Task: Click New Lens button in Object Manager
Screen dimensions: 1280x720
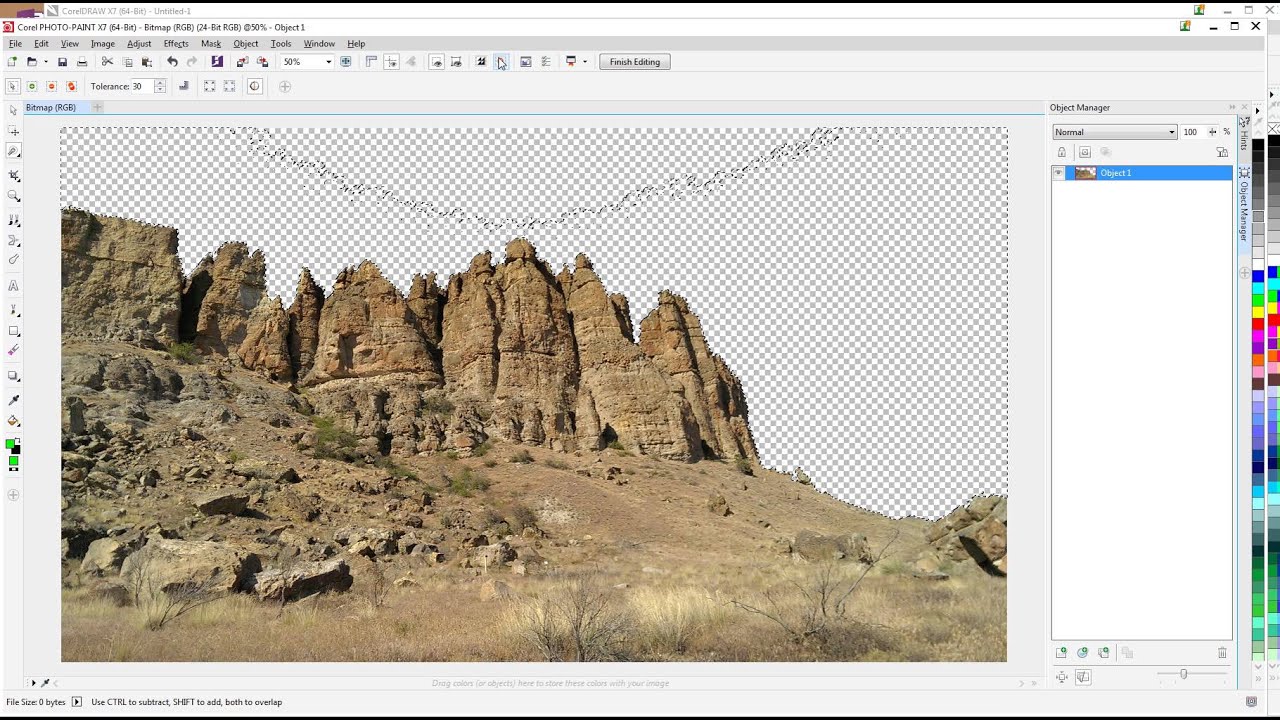Action: (1083, 653)
